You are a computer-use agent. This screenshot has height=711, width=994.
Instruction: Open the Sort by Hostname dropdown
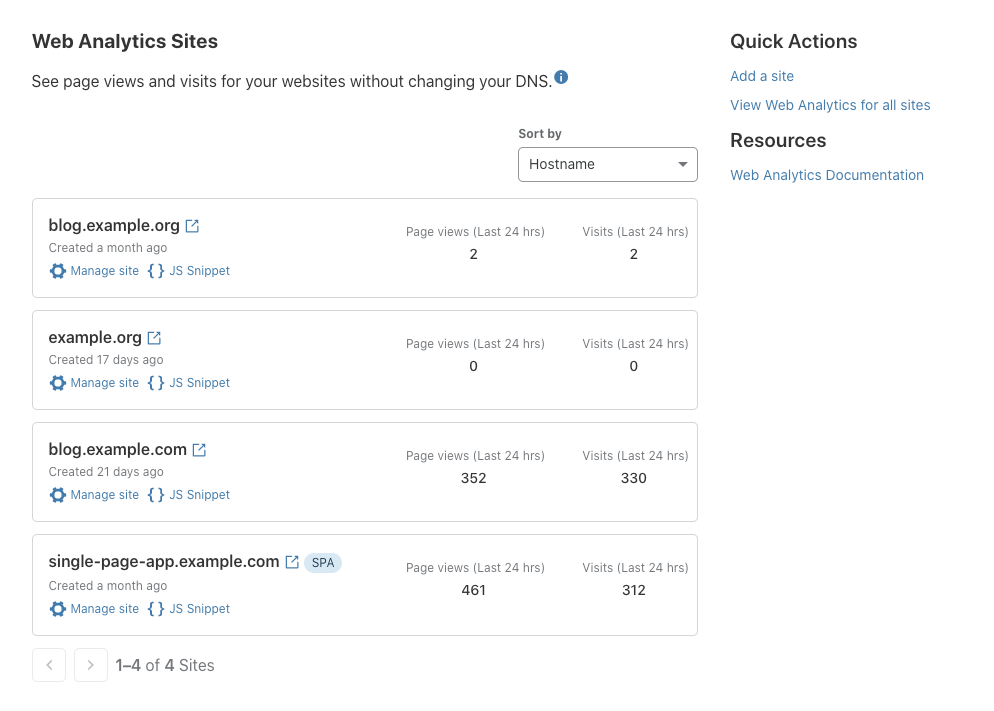(608, 164)
